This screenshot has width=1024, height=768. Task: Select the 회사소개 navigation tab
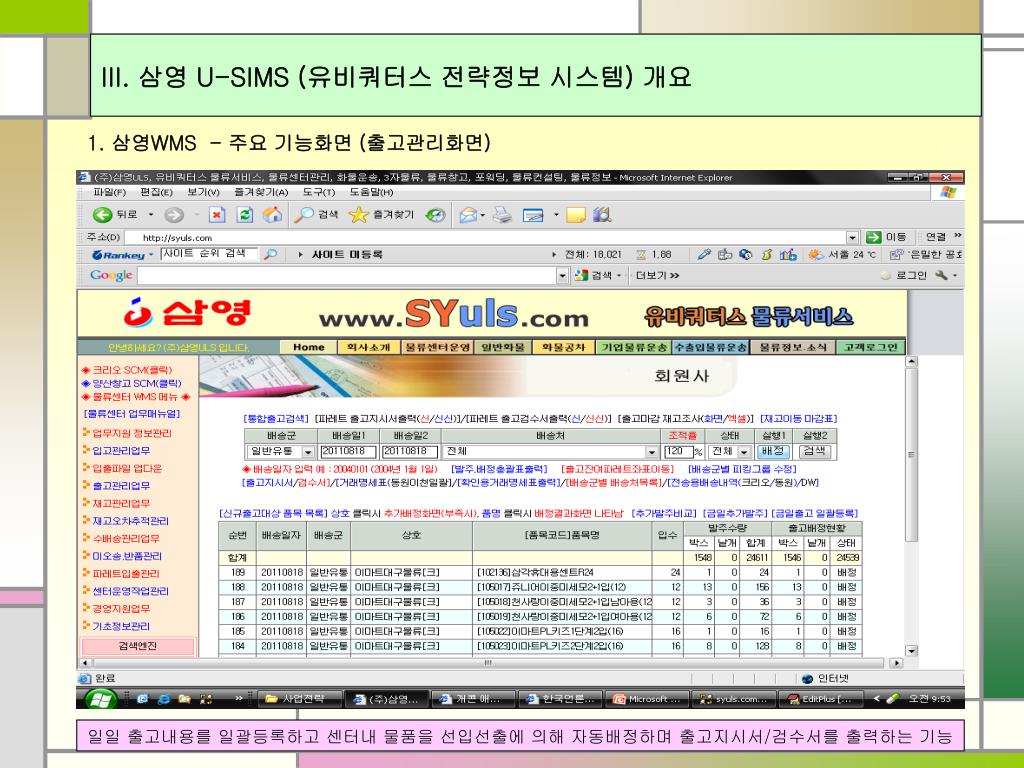tap(368, 347)
